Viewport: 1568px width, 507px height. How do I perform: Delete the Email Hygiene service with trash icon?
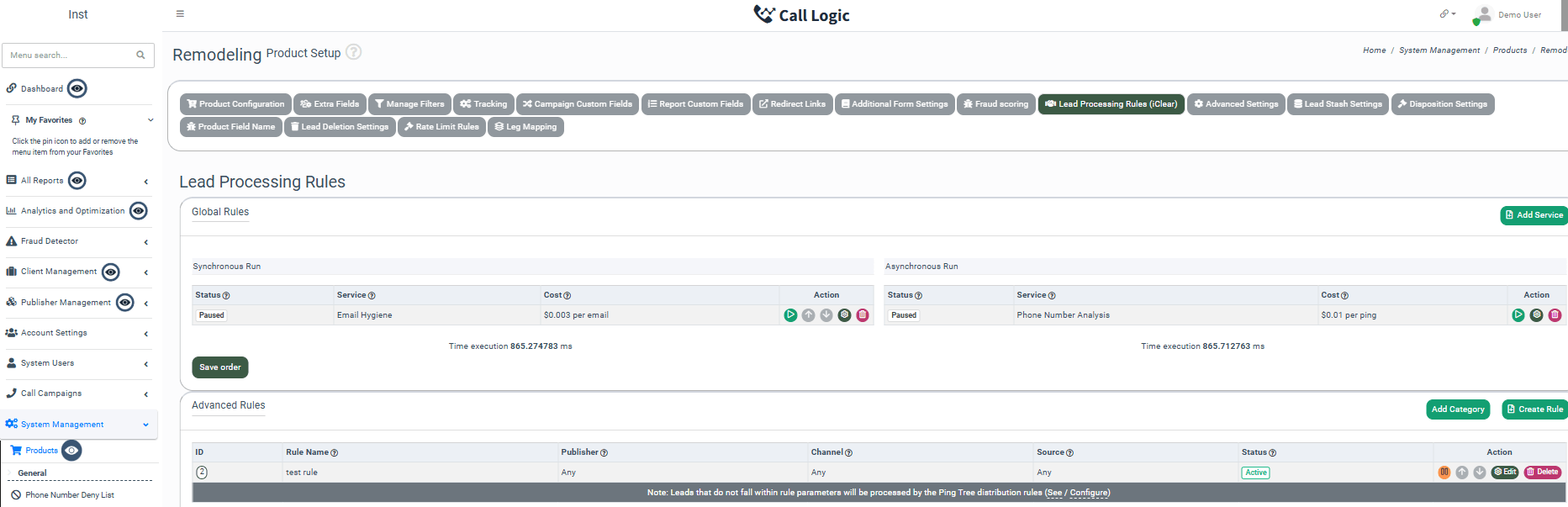tap(863, 315)
